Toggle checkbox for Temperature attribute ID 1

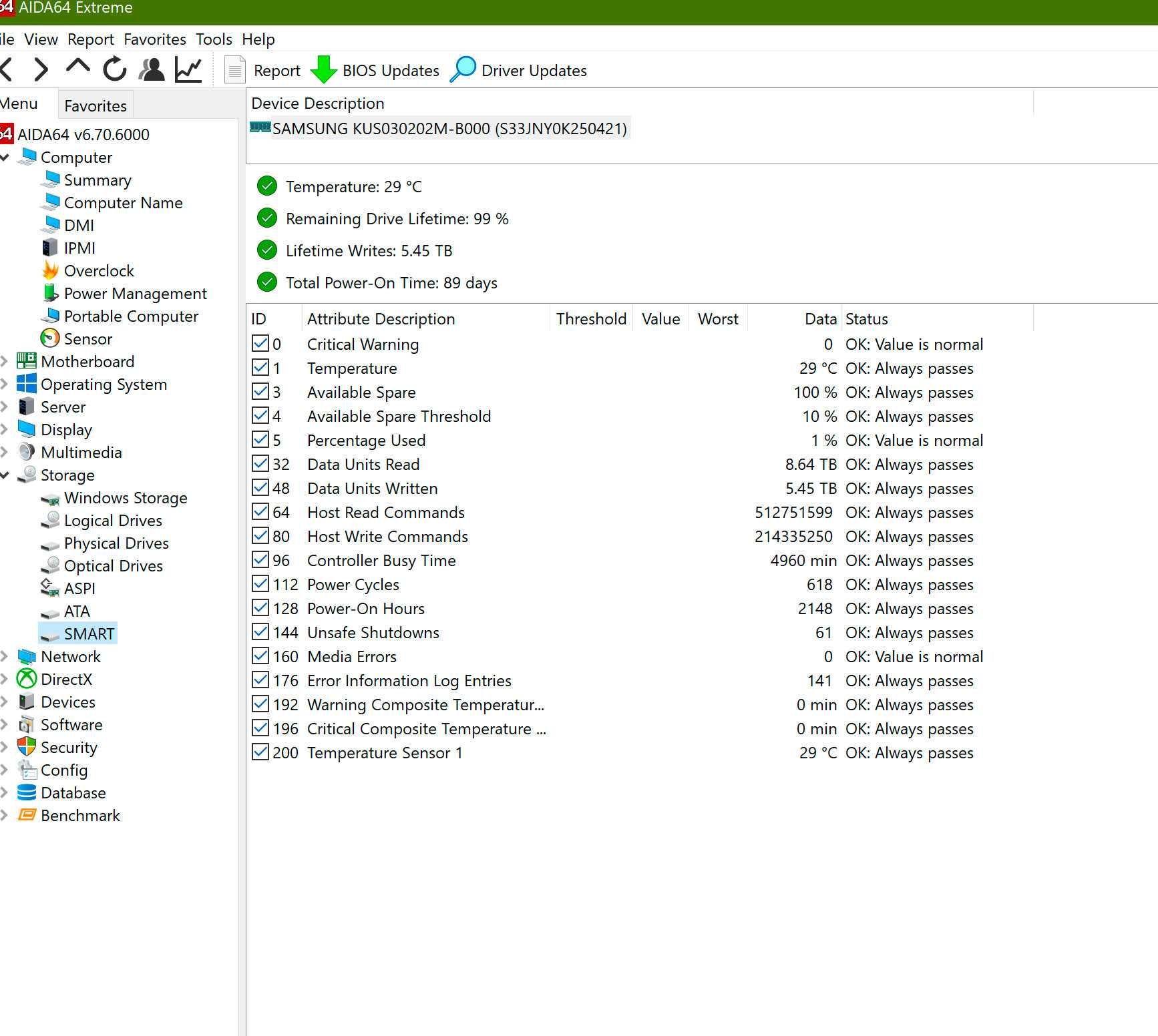(x=260, y=368)
